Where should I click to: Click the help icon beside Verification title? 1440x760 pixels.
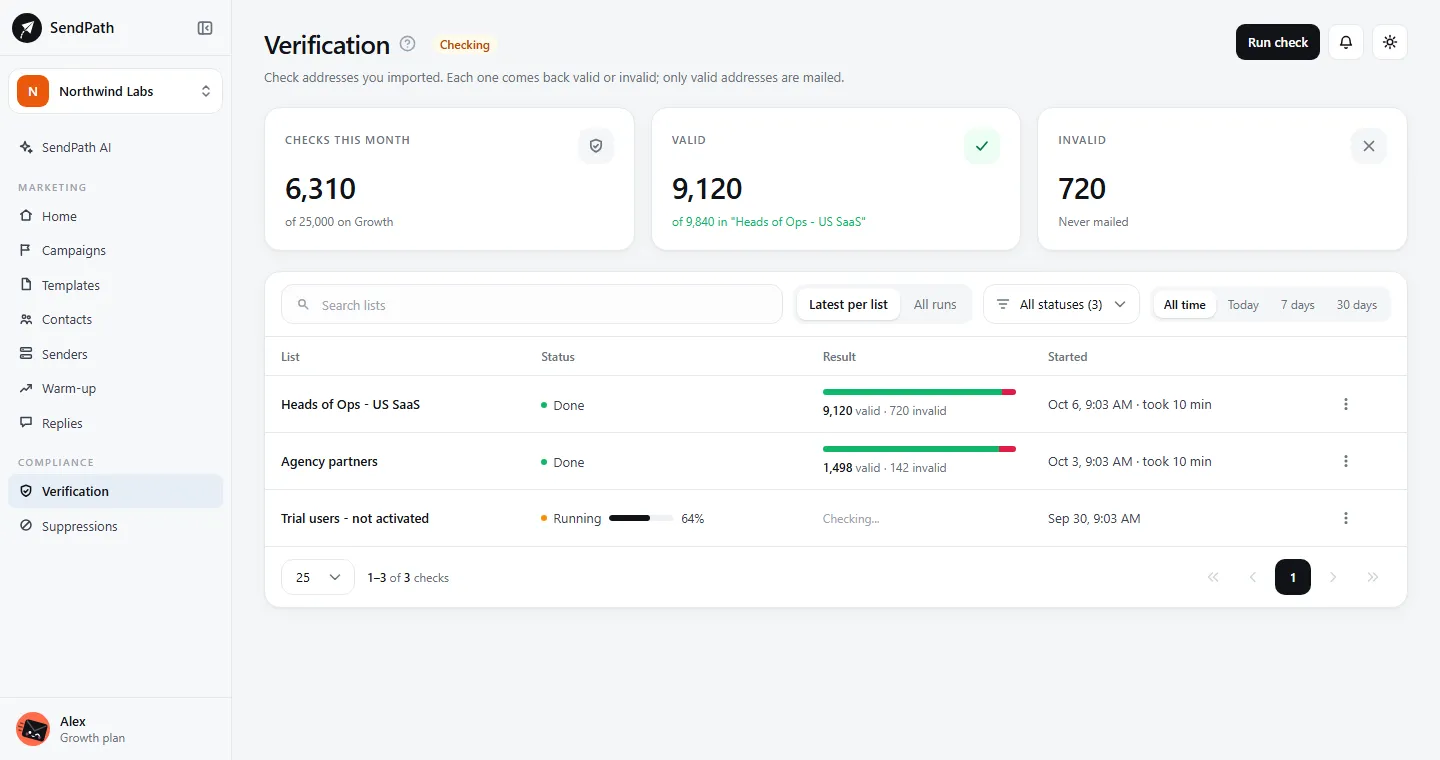(x=407, y=44)
